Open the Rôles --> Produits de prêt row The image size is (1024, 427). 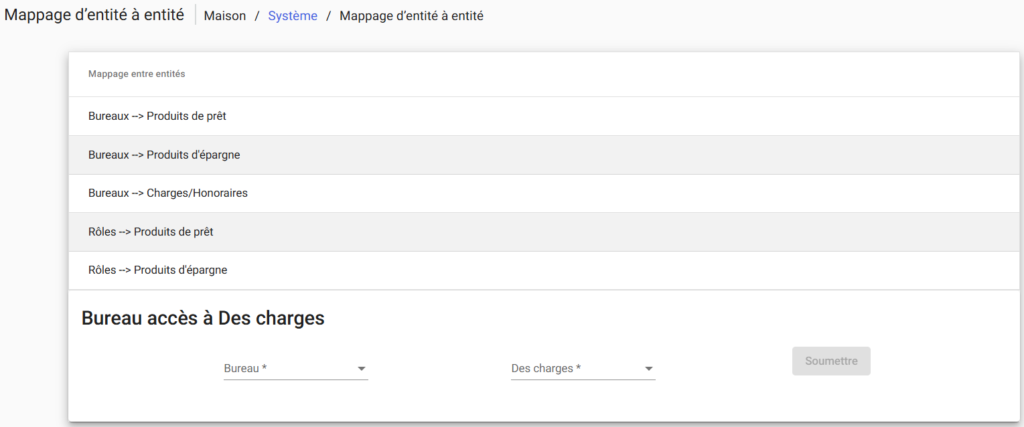pos(151,232)
